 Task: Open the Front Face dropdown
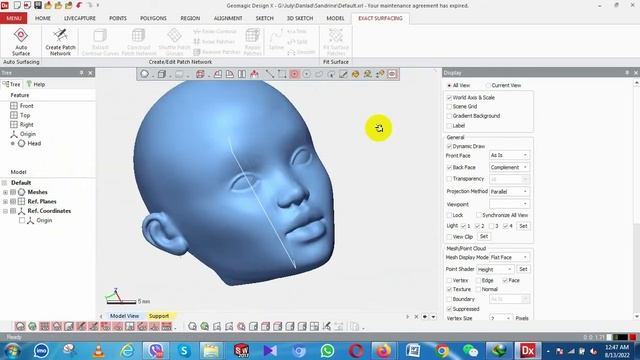point(509,155)
